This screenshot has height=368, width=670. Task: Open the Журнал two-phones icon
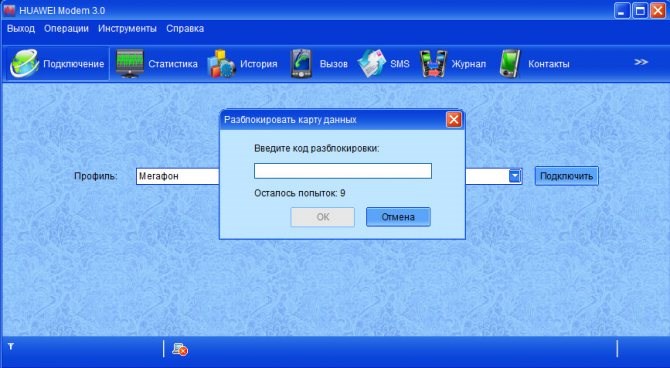click(433, 64)
